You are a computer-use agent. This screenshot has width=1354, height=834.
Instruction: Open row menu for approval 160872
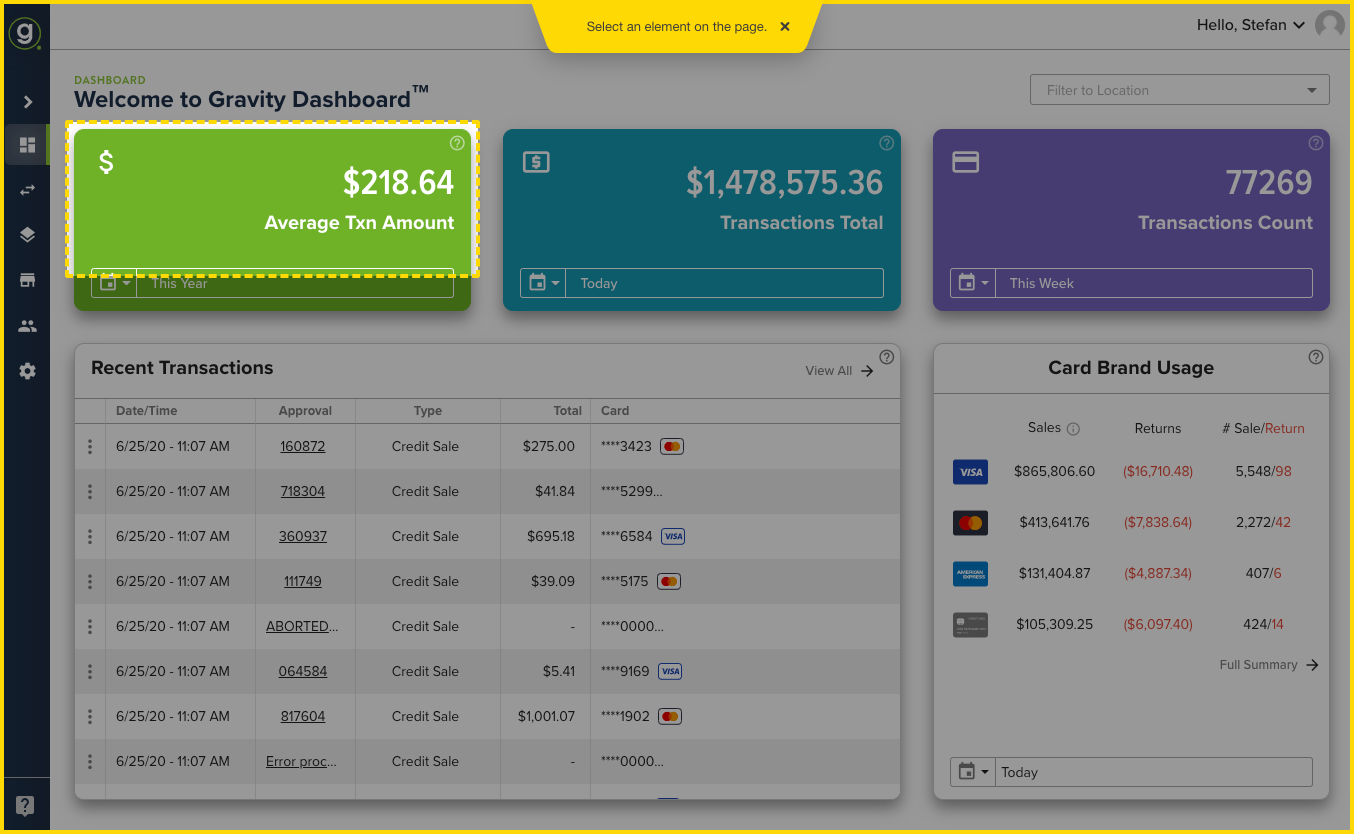tap(90, 446)
